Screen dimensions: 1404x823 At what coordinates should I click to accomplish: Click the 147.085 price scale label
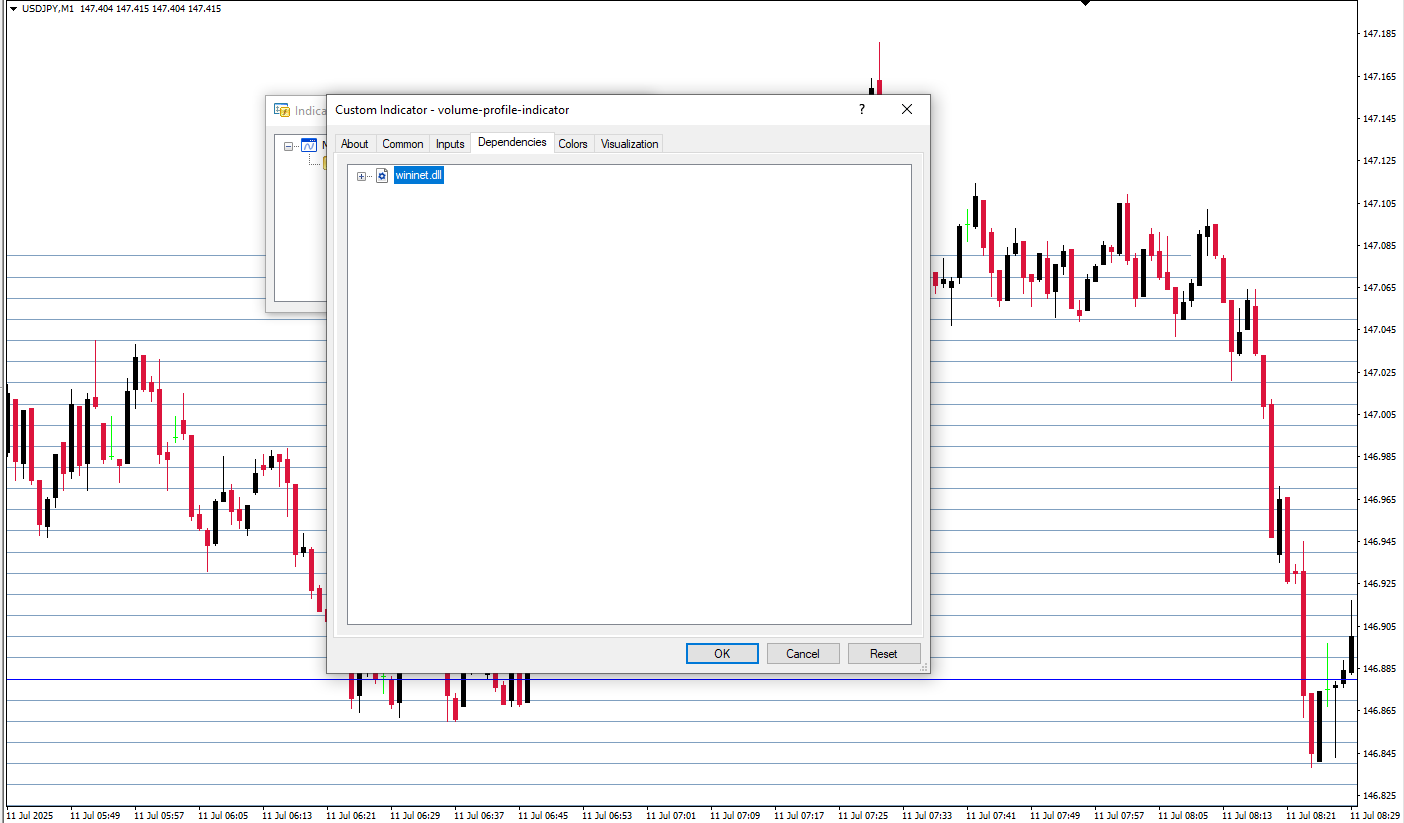click(1379, 245)
